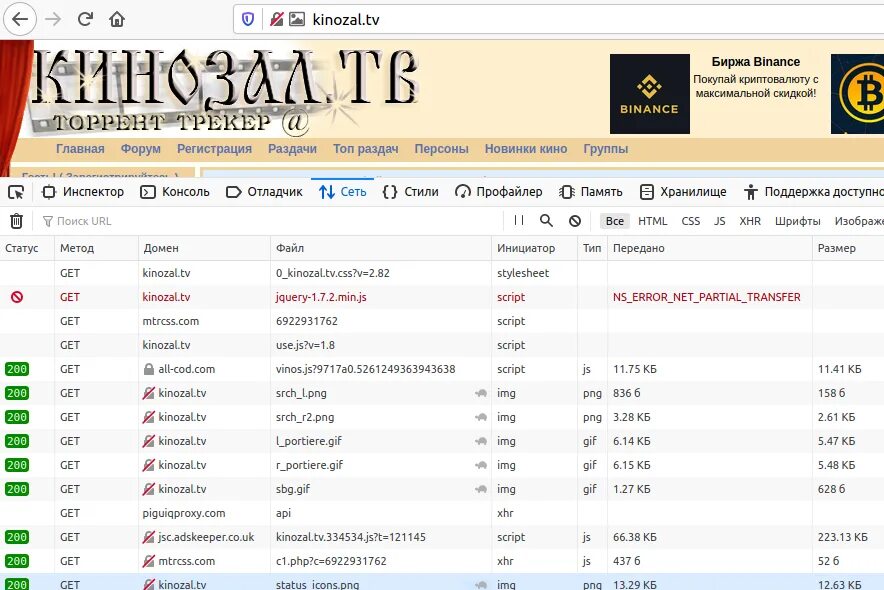The image size is (884, 590).
Task: Select the use.js?v=1.8 request row
Action: (x=442, y=345)
